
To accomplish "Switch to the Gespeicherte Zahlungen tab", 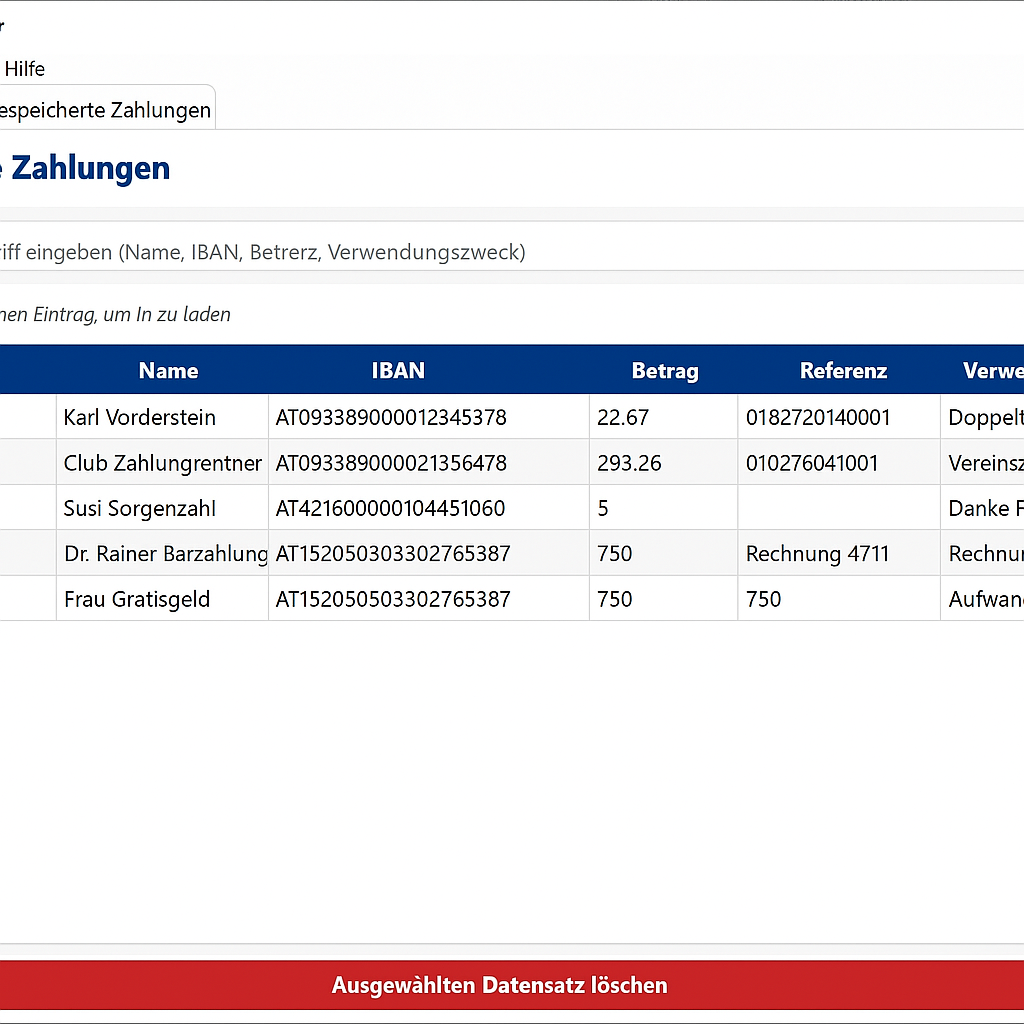I will (x=105, y=110).
